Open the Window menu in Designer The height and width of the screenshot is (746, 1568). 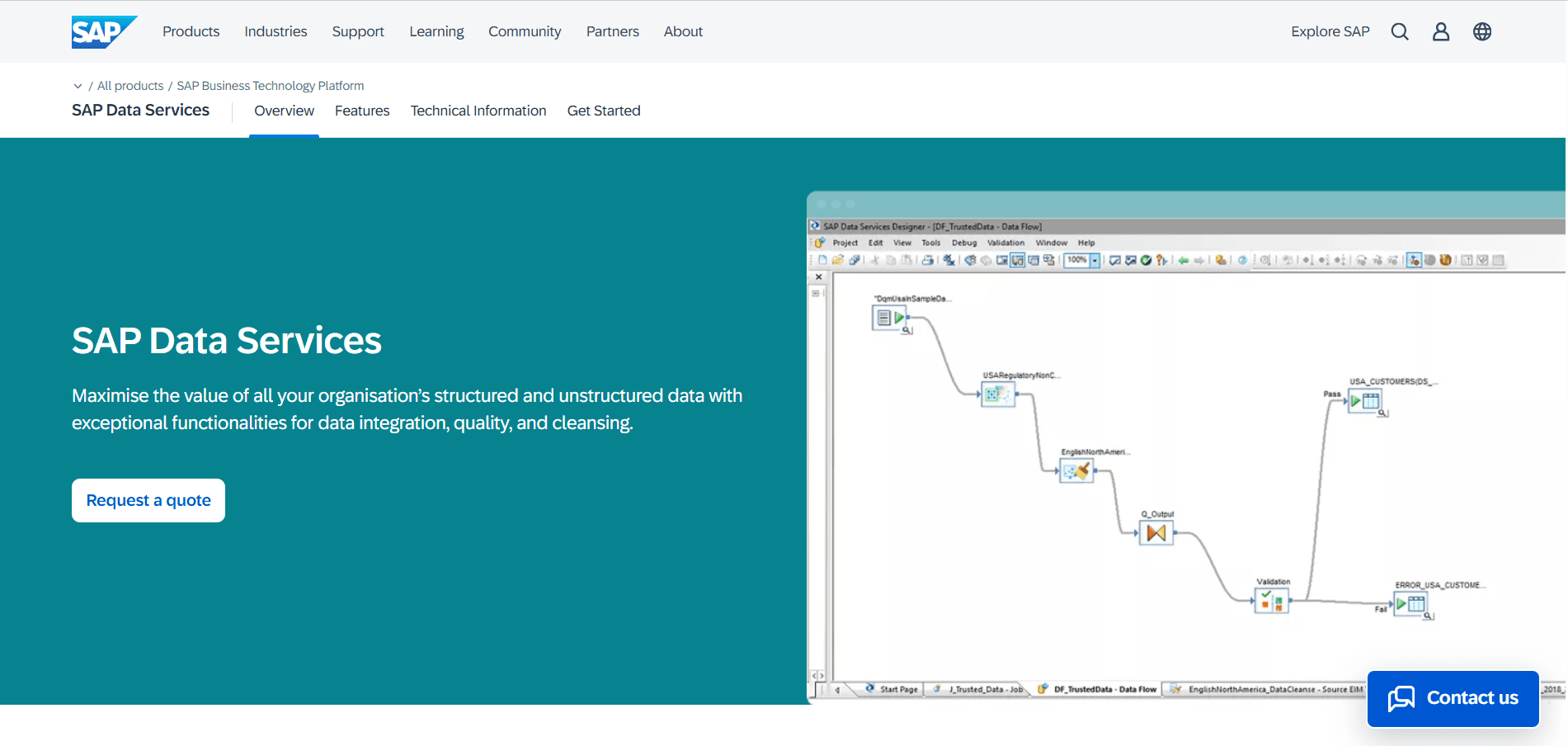[x=1052, y=243]
